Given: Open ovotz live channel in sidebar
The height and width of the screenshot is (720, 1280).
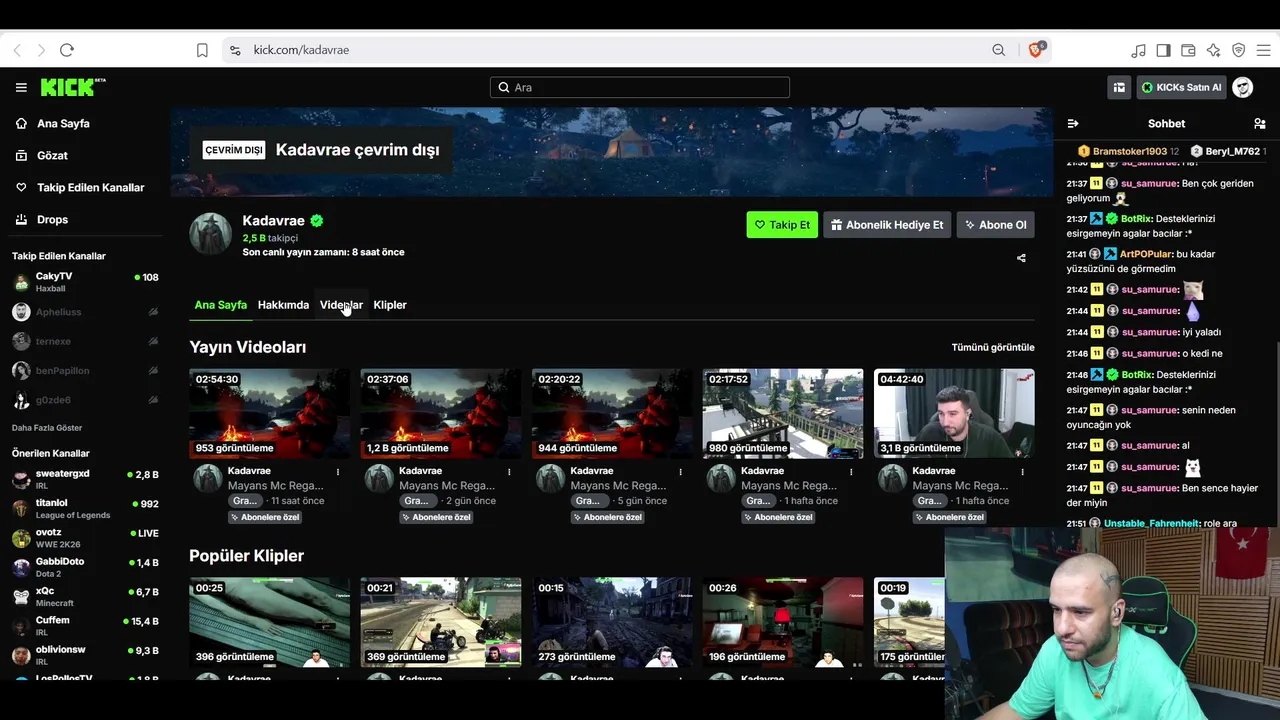Looking at the screenshot, I should click(x=85, y=538).
